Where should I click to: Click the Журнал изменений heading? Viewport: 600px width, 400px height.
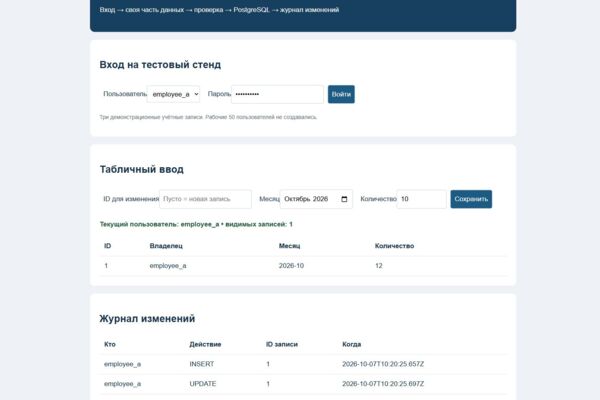[x=147, y=319]
